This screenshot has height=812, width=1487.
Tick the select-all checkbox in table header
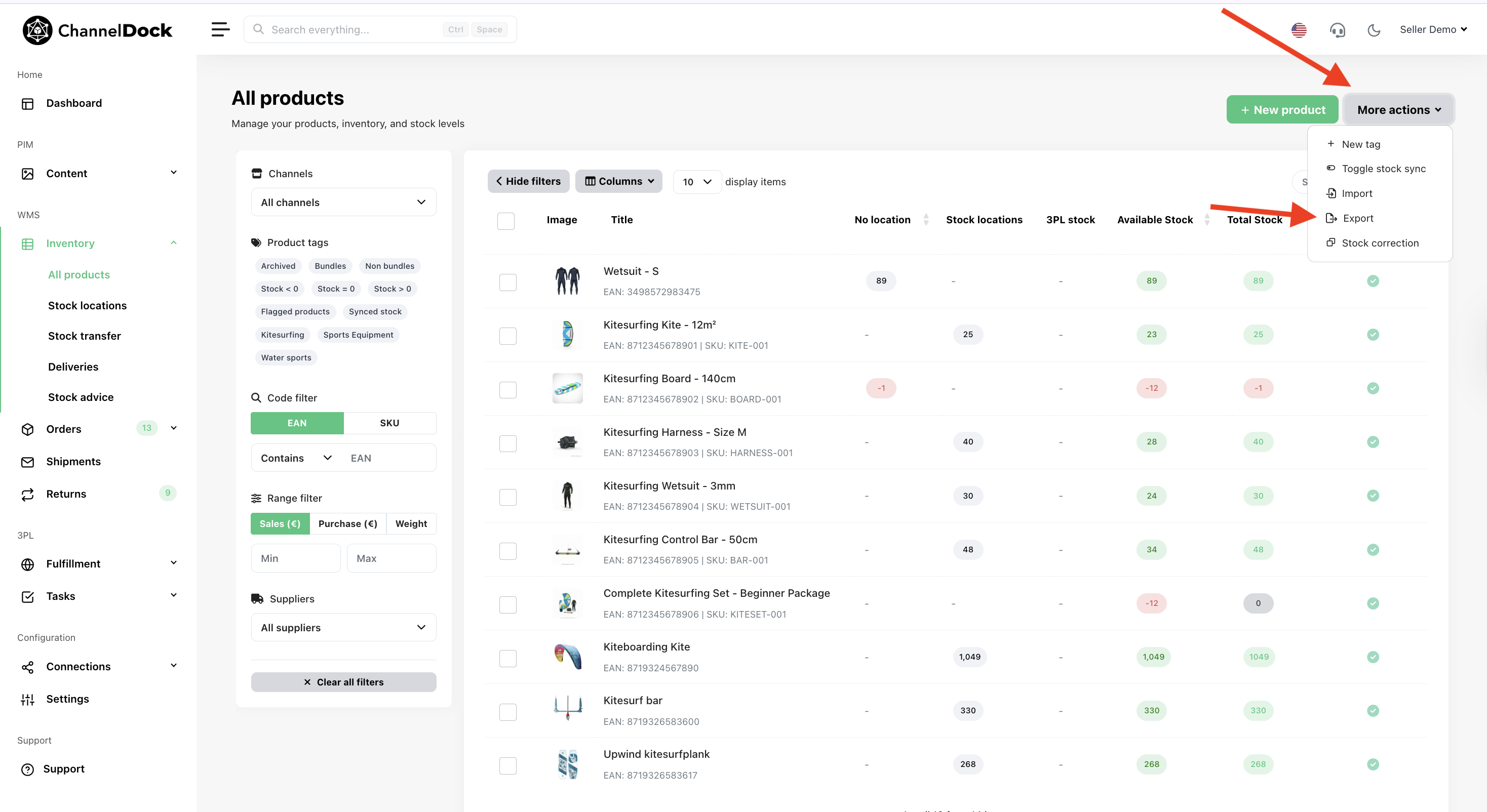[x=505, y=221]
